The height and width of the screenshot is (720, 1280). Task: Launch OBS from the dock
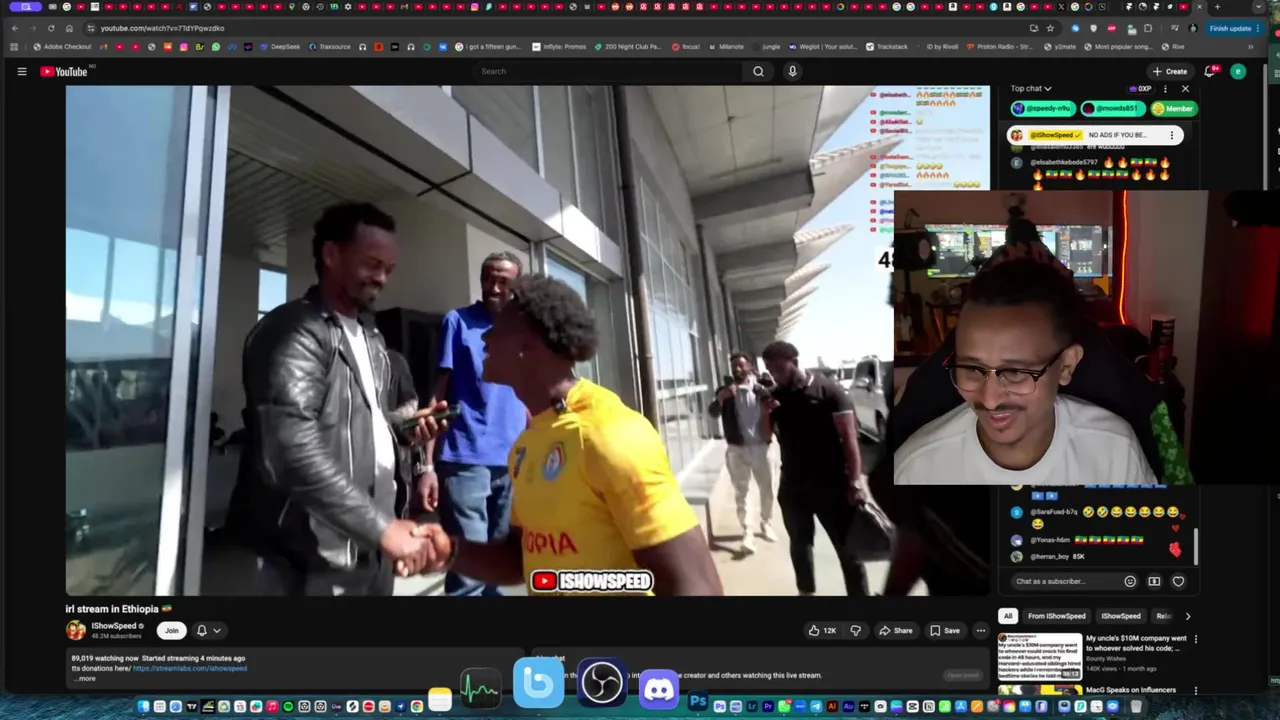[x=602, y=684]
